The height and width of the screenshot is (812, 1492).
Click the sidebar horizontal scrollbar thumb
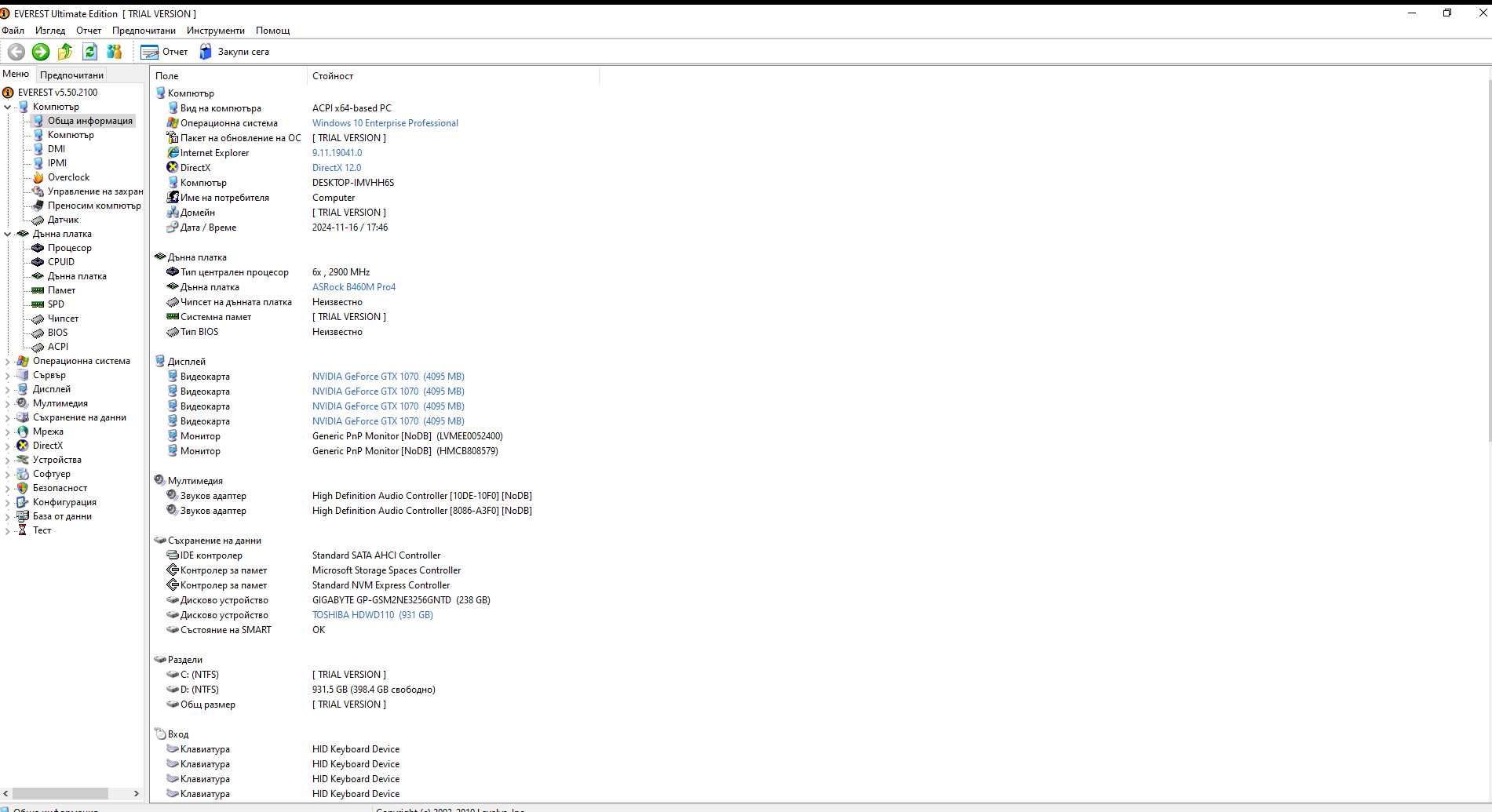pyautogui.click(x=60, y=793)
